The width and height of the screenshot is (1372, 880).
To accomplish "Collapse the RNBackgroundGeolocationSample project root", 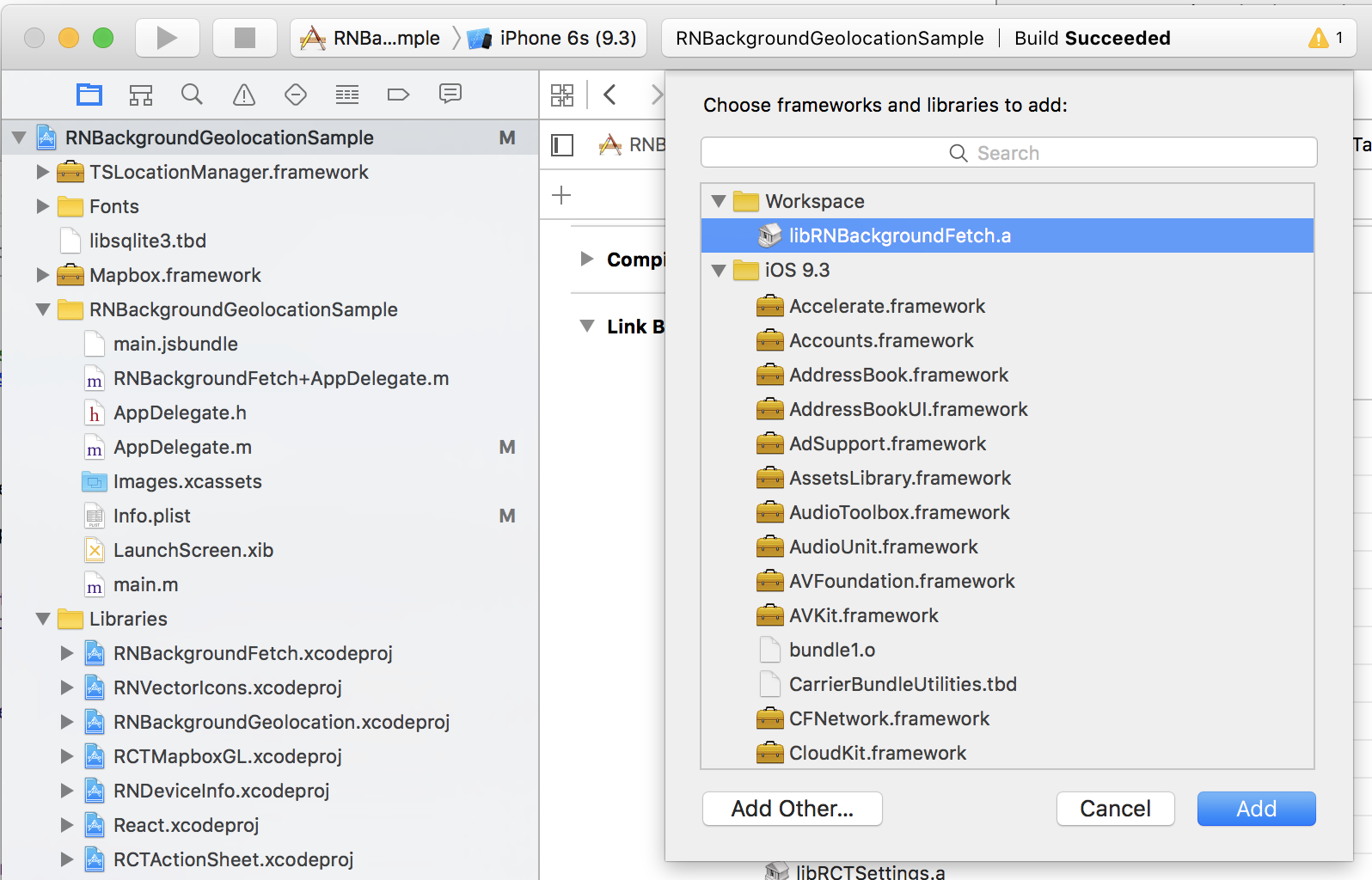I will click(19, 137).
